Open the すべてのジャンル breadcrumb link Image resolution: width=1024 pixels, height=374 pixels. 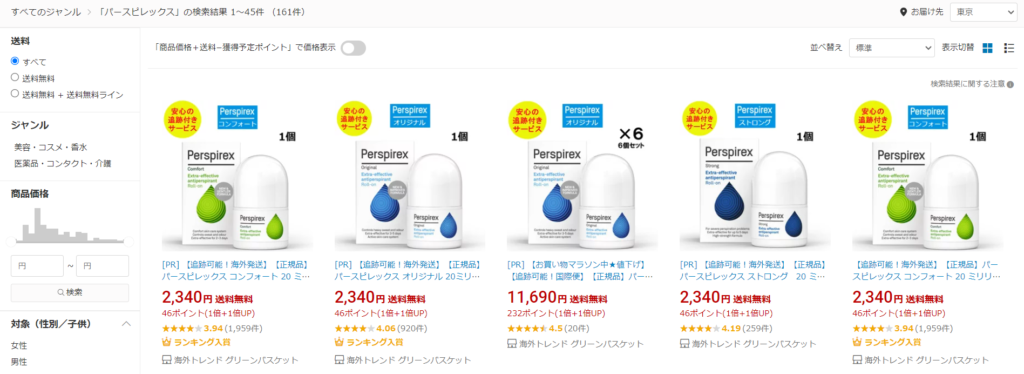[x=46, y=12]
